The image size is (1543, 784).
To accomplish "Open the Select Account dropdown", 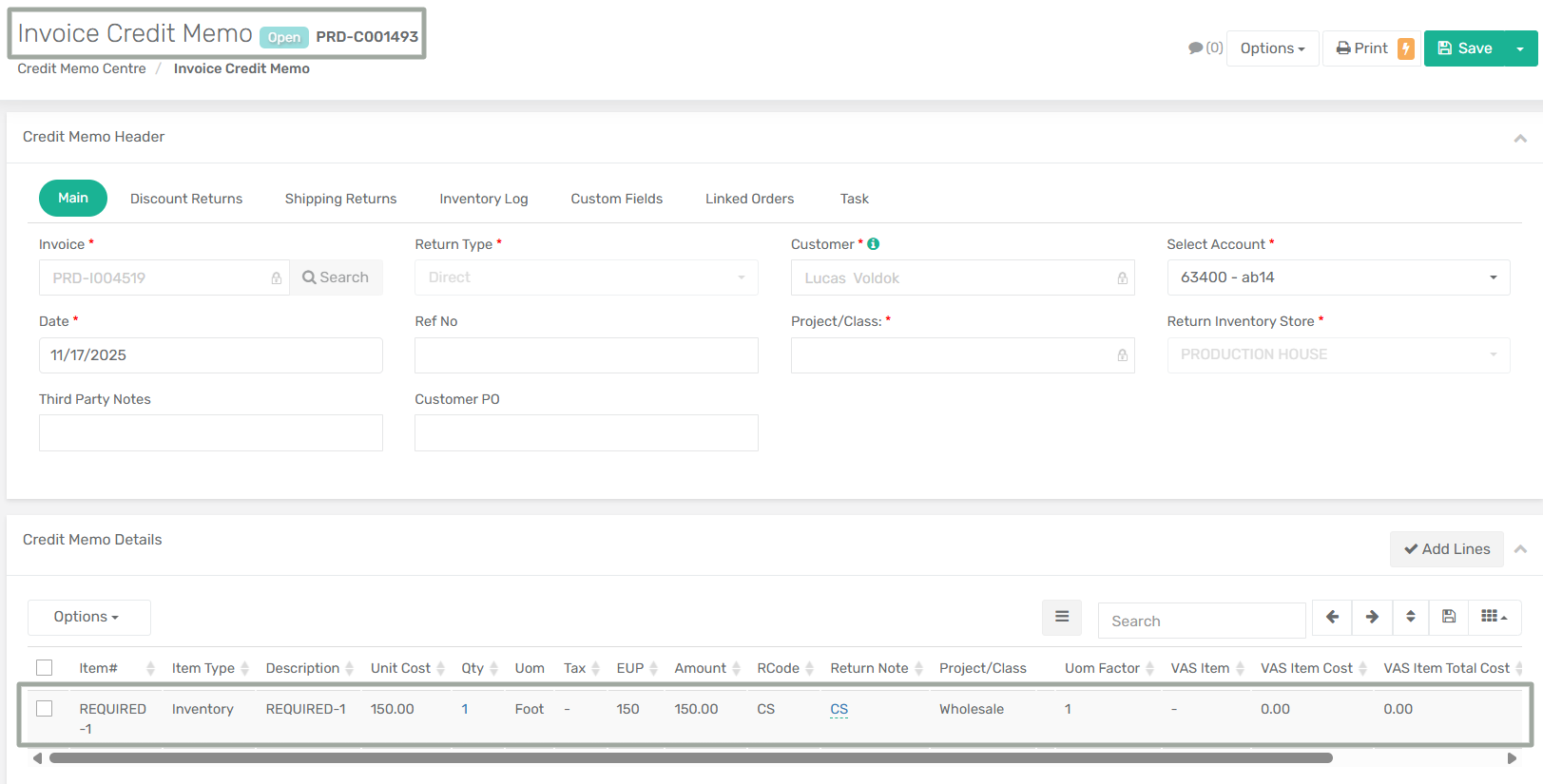I will click(x=1338, y=277).
